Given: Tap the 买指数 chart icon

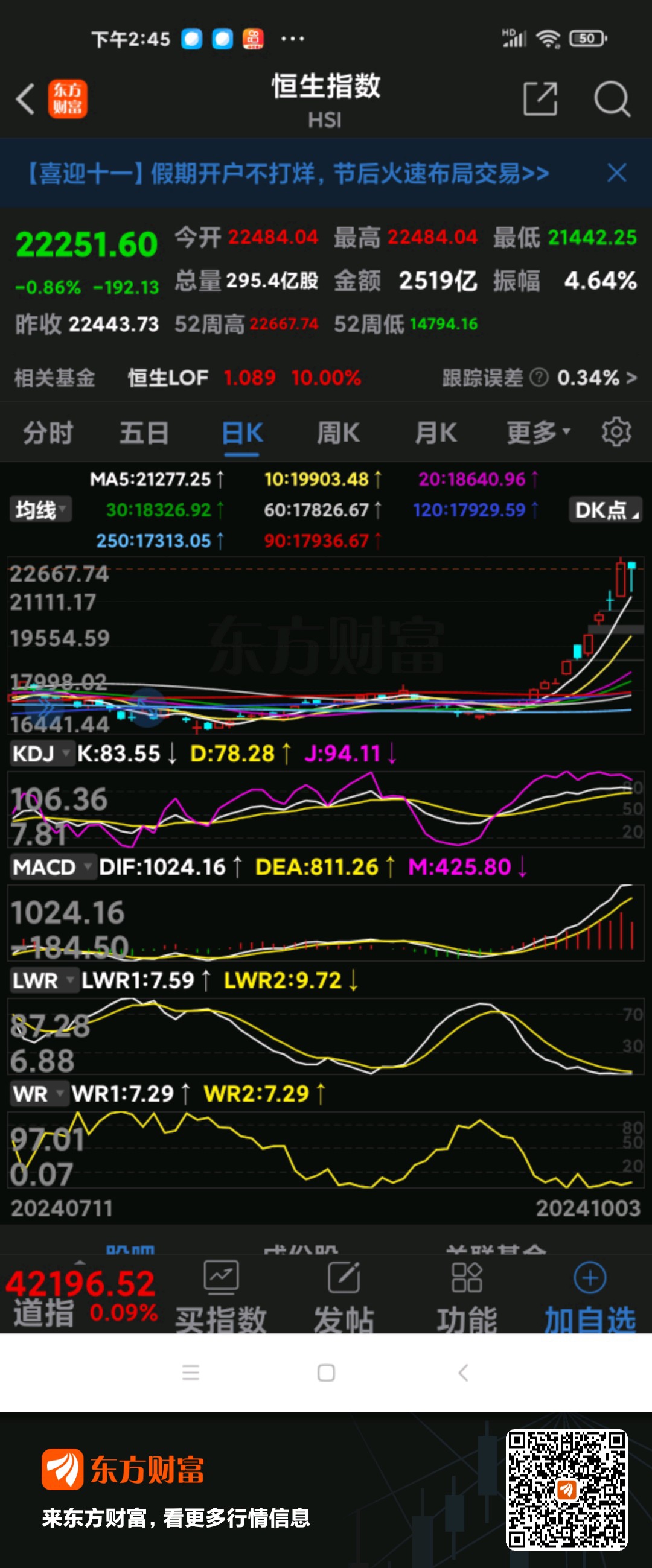Looking at the screenshot, I should point(220,1277).
